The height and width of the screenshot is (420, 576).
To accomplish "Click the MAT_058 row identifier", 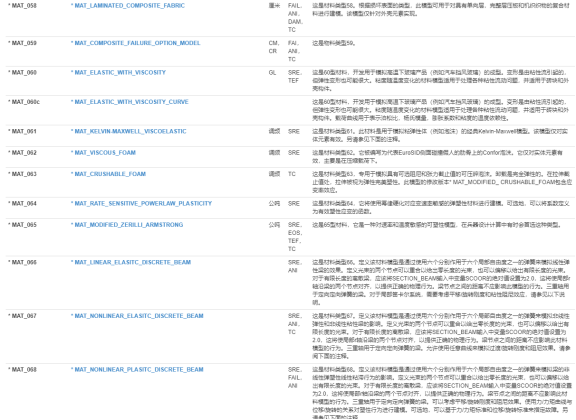I will click(22, 6).
